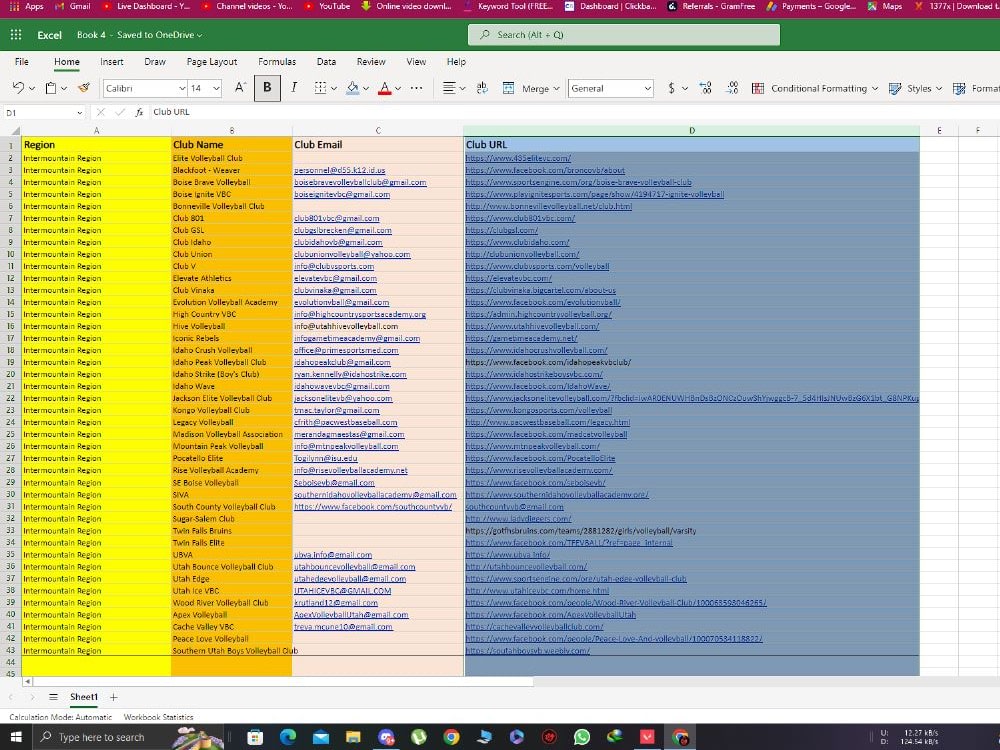
Task: Expand the Merge dropdown arrow
Action: 556,89
